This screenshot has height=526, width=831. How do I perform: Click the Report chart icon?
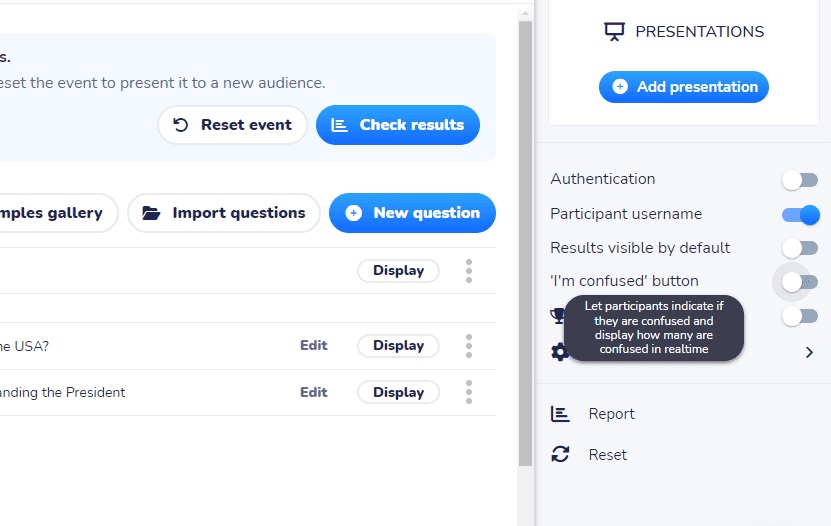(x=560, y=414)
